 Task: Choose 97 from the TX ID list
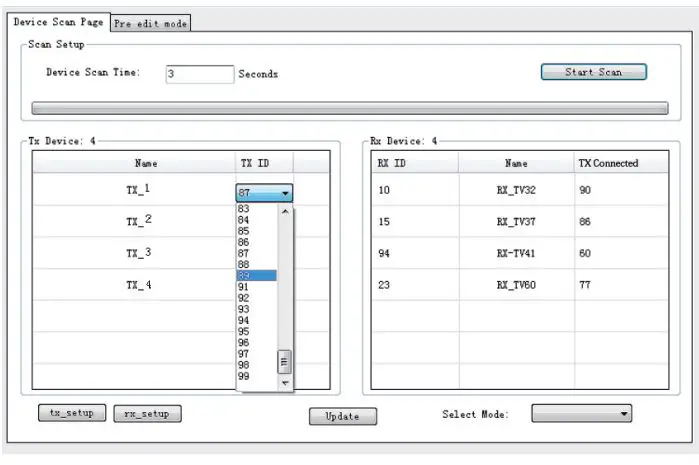tap(256, 354)
